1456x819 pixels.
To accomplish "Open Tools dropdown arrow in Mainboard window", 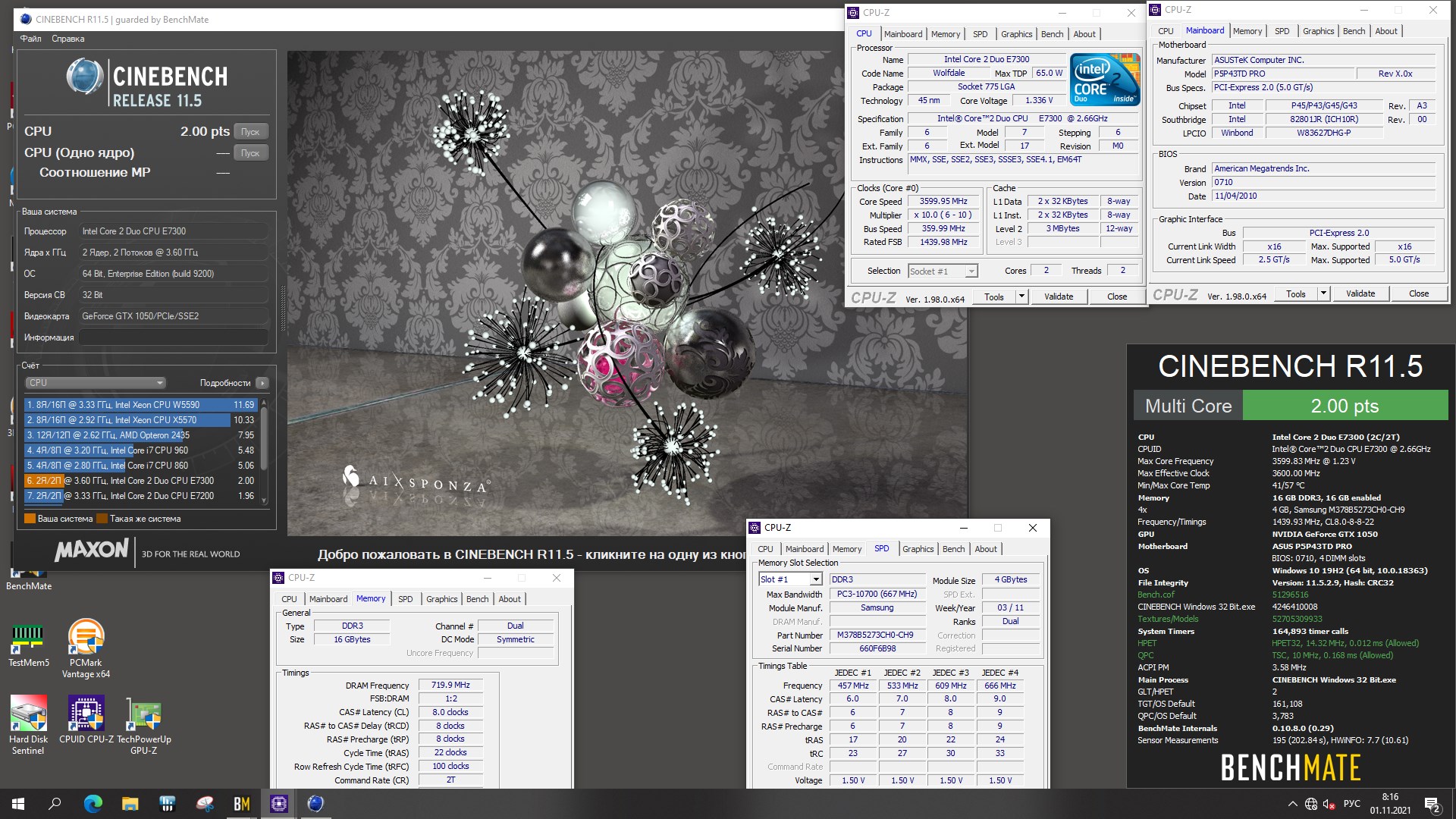I will 1323,293.
